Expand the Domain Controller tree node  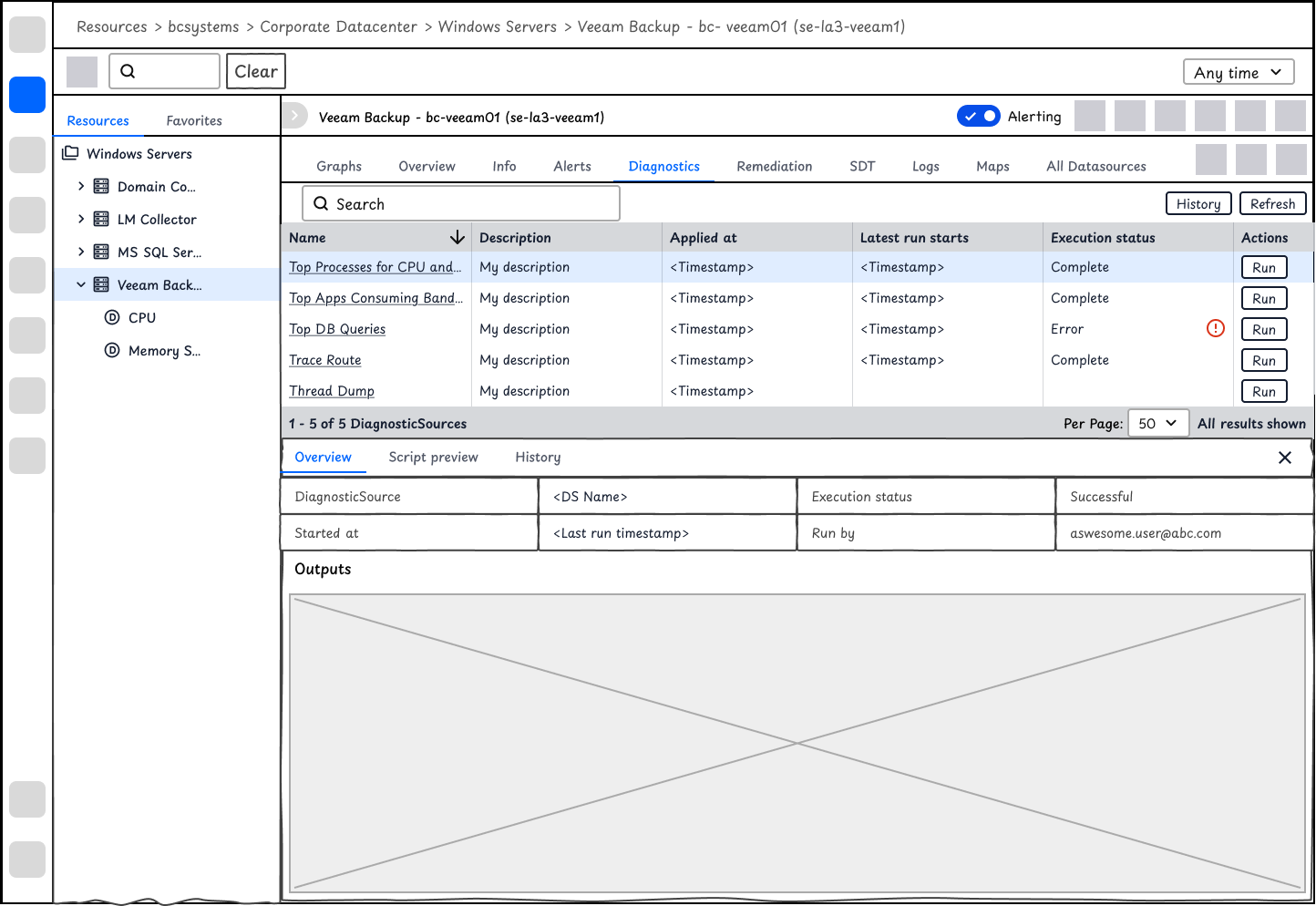(81, 186)
